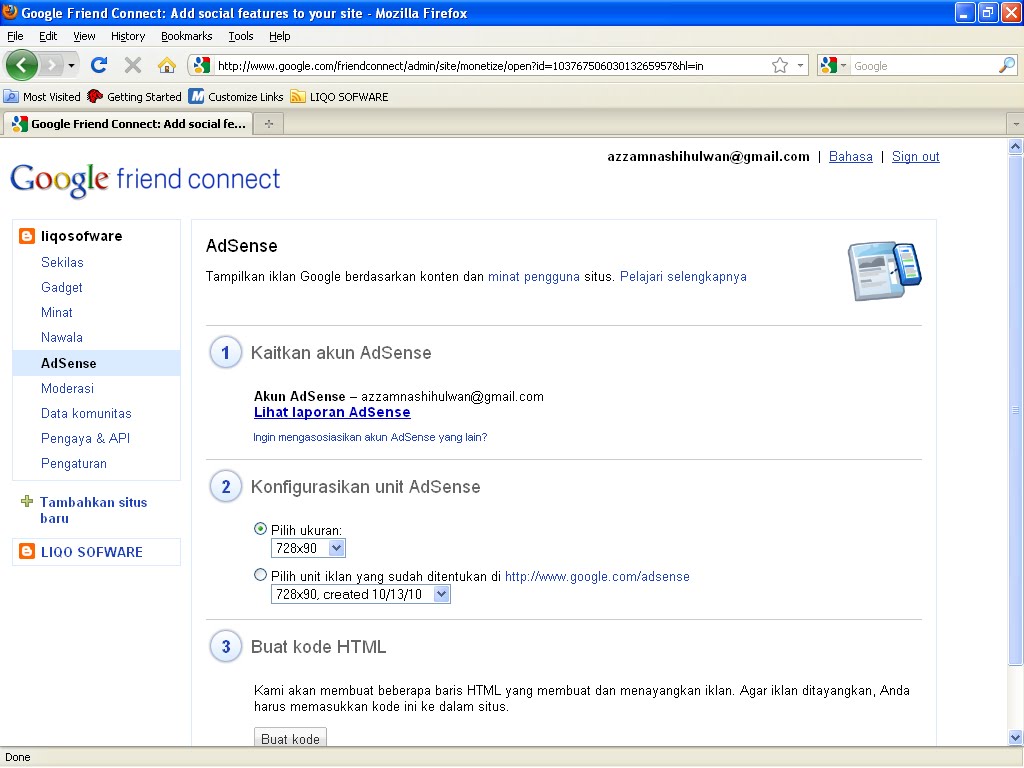Screen dimensions: 1024x768
Task: Open the list all tabs dropdown
Action: pos(1016,123)
